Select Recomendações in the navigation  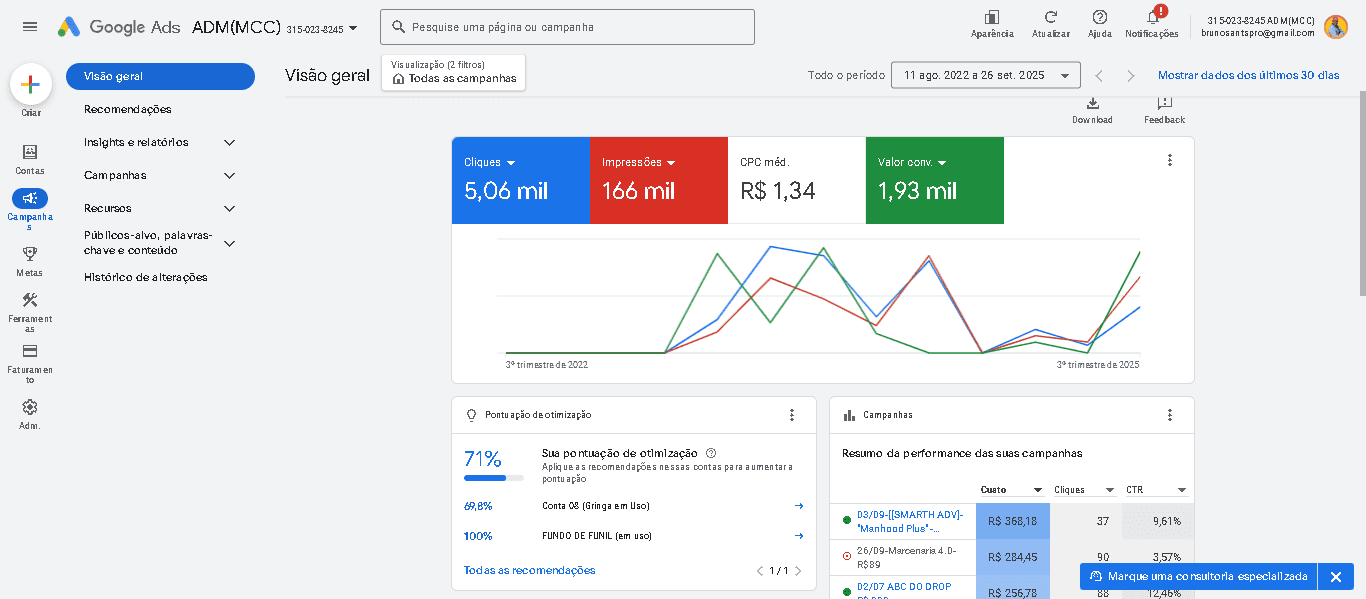[128, 110]
